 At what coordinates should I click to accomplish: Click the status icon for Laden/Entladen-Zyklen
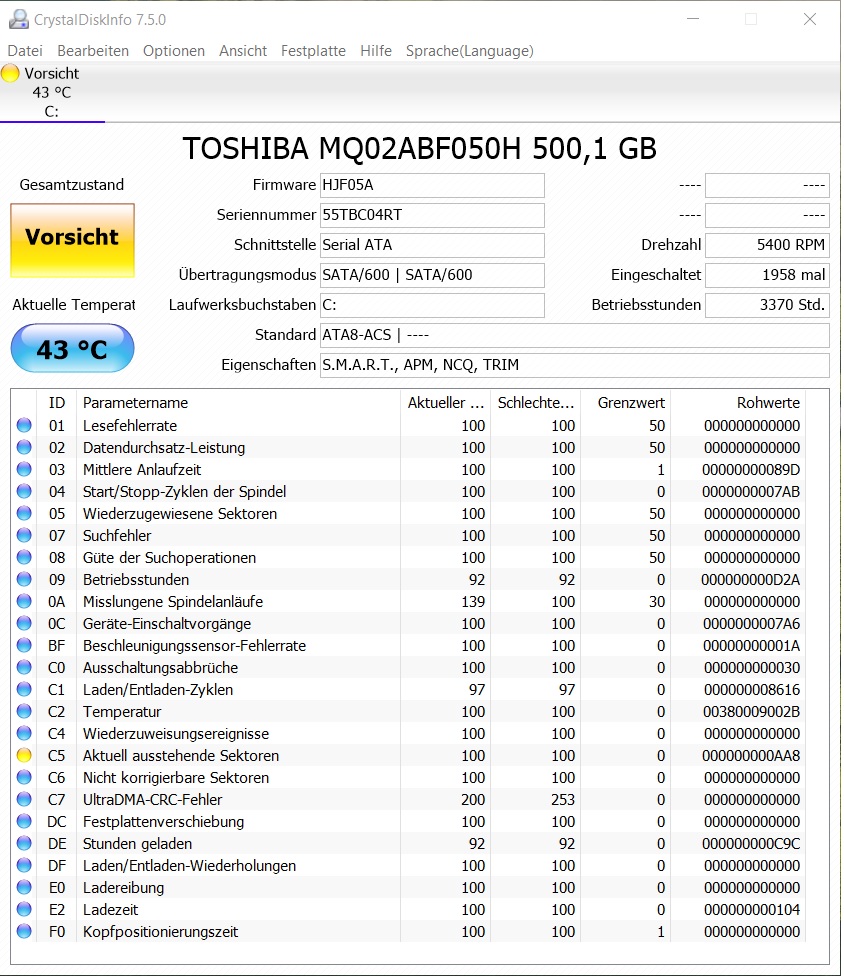pos(24,689)
